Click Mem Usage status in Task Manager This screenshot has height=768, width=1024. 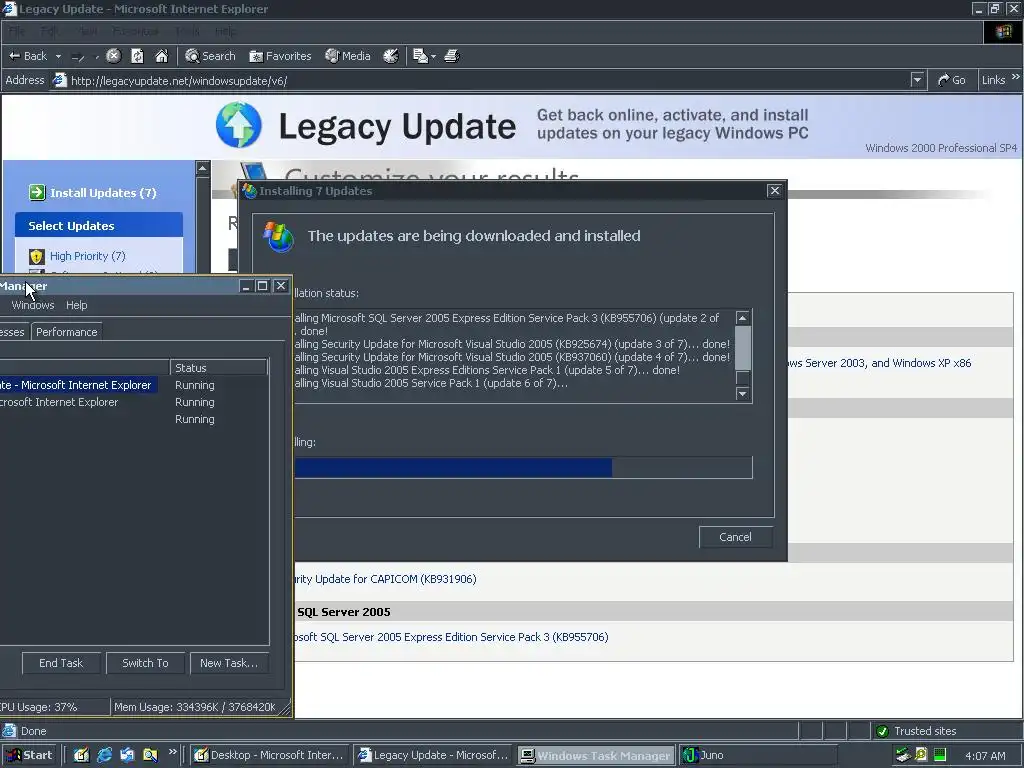(195, 707)
